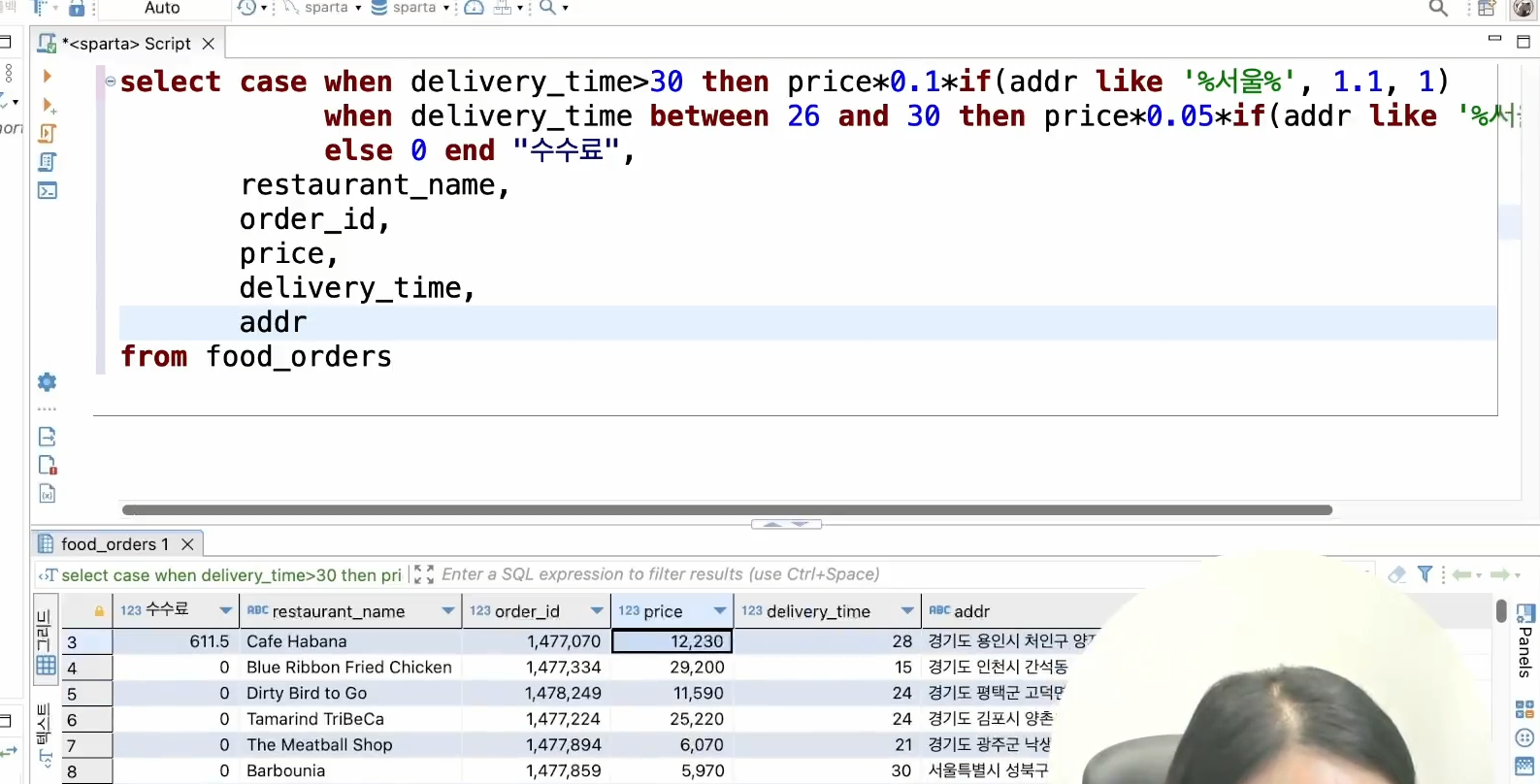Screen dimensions: 1540x784
Task: Select the 611.5 fee cell
Action: [176, 641]
